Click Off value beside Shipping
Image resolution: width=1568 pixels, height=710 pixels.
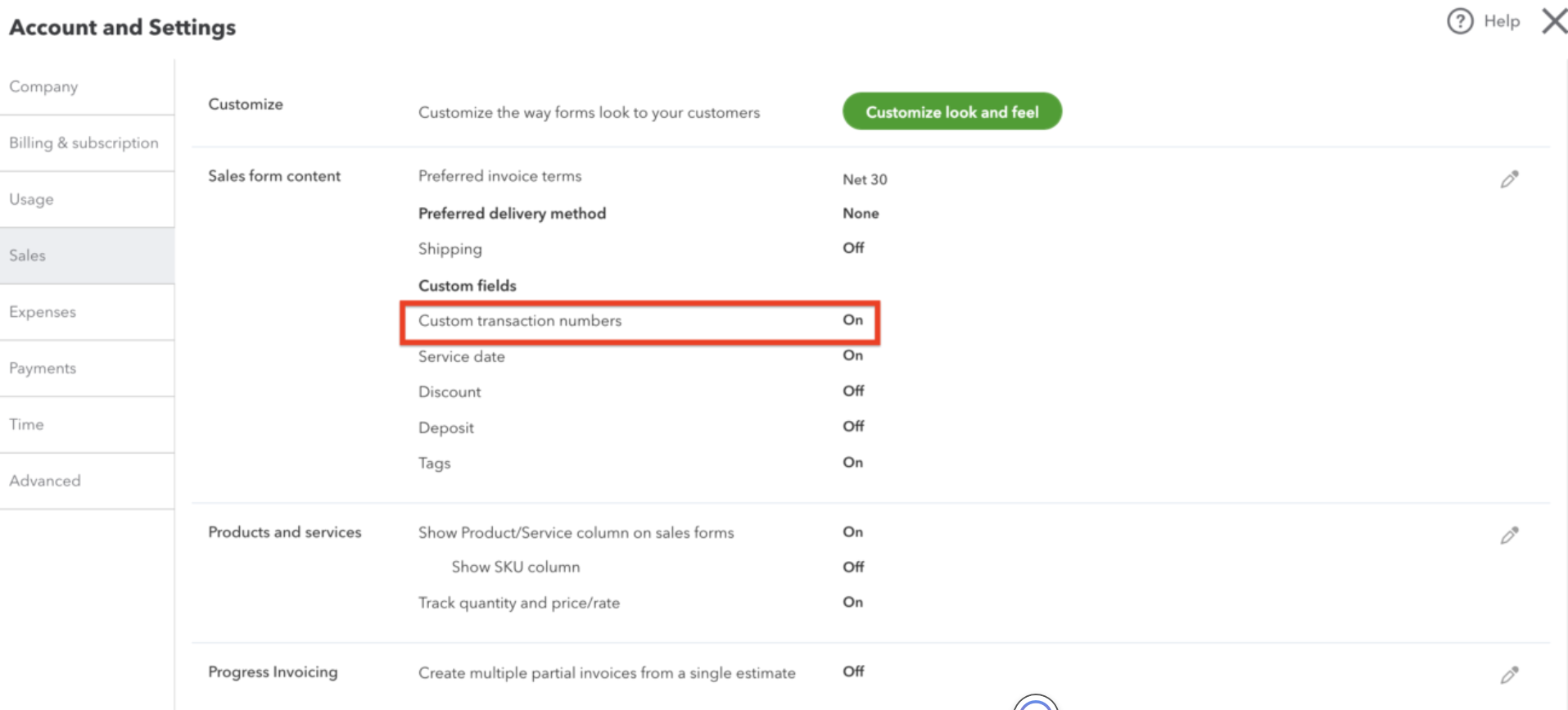pyautogui.click(x=853, y=248)
